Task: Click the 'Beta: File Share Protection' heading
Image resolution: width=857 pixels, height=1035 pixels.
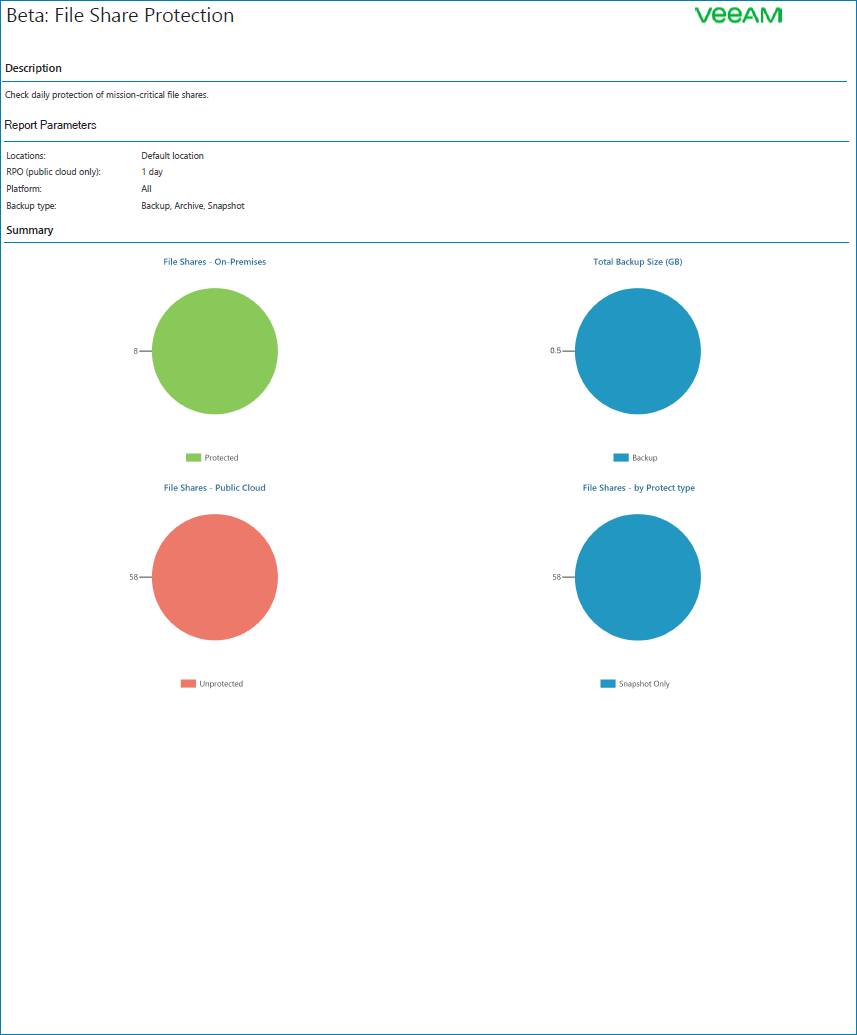Action: coord(120,15)
